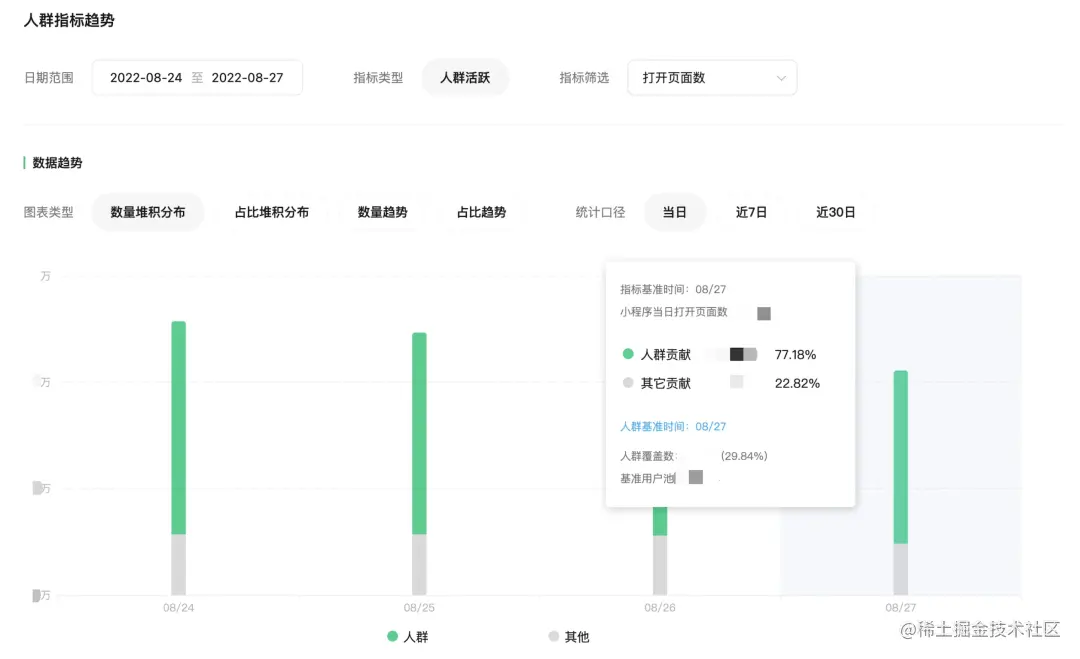This screenshot has width=1080, height=659.
Task: Expand the 指标筛选 selector chevron
Action: [x=782, y=77]
